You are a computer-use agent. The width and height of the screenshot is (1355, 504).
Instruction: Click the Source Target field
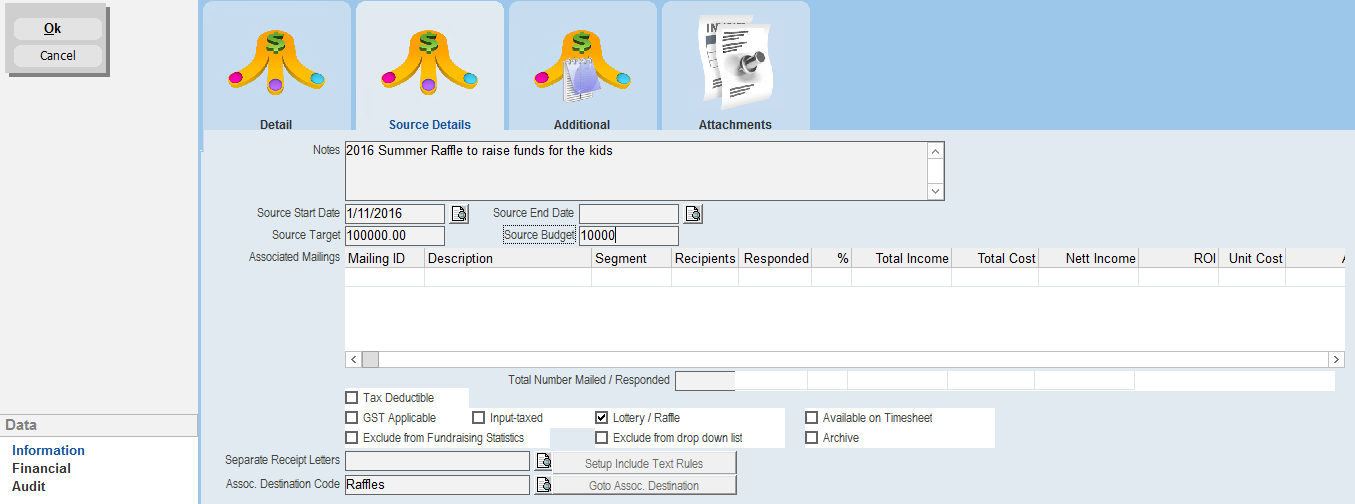click(395, 236)
